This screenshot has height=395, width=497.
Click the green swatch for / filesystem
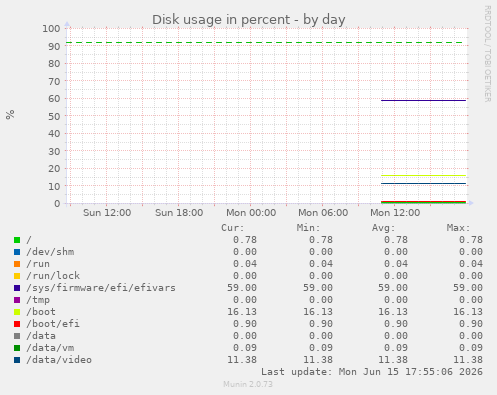[x=17, y=240]
